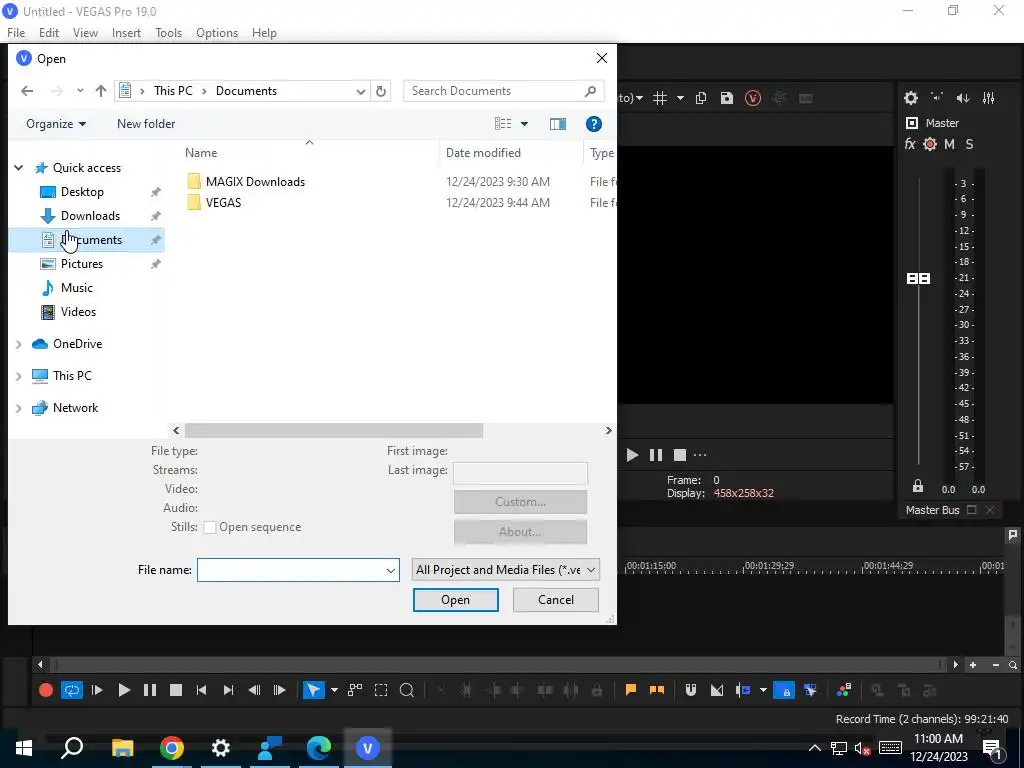Open Mixing Console faders icon

click(989, 98)
